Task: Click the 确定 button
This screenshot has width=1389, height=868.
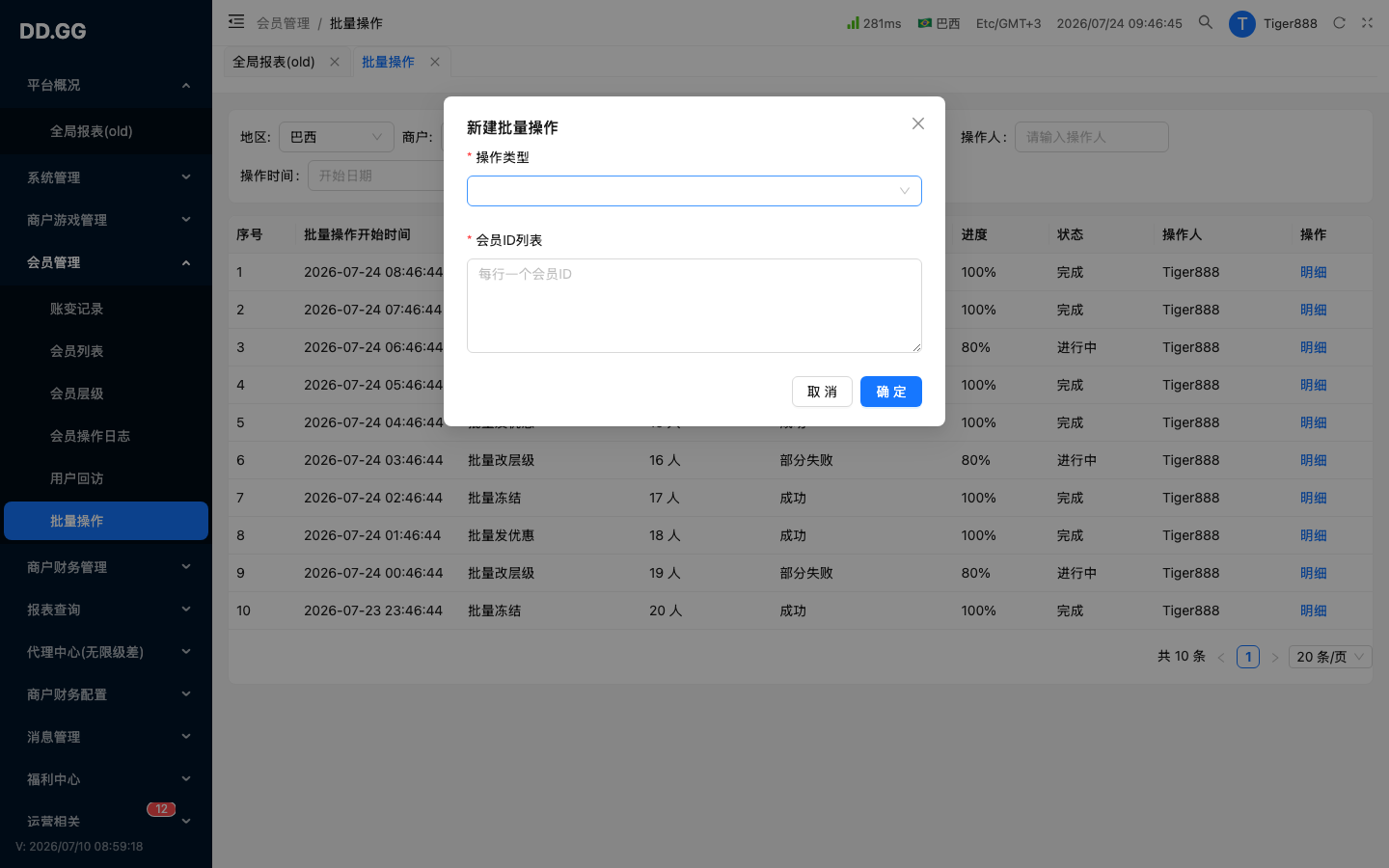Action: coord(891,392)
